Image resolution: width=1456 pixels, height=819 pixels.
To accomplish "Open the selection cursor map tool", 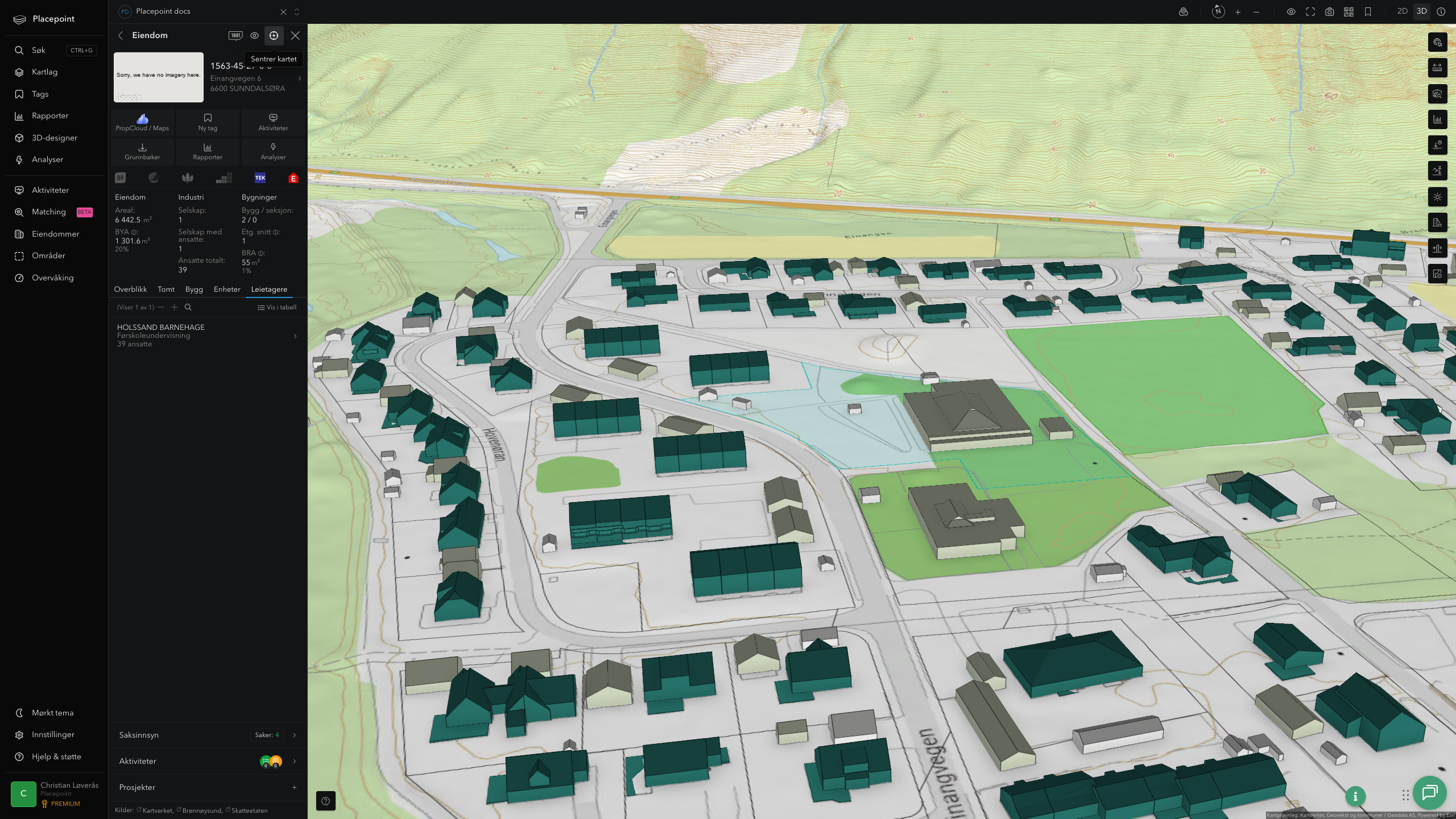I will (1437, 43).
